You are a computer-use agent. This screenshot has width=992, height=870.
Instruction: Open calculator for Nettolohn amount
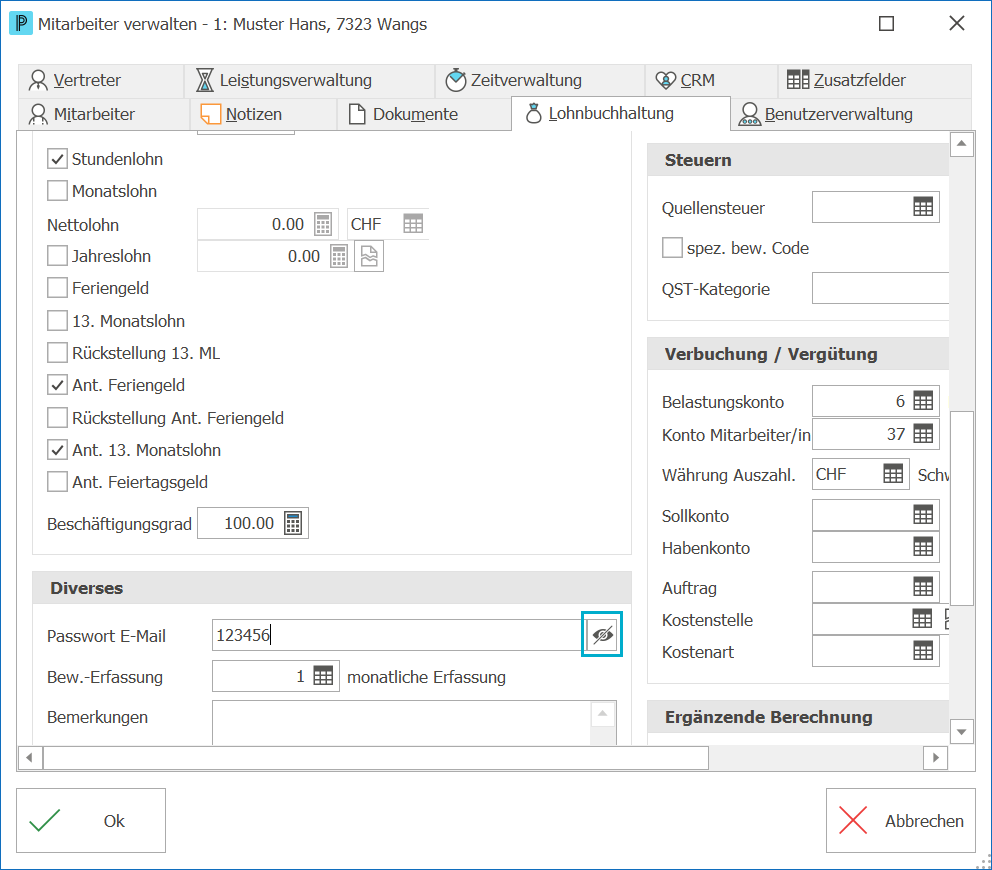[323, 224]
